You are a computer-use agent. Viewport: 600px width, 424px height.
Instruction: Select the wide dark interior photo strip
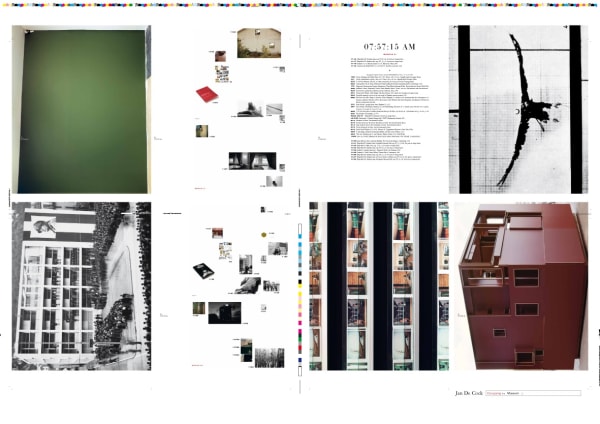pos(250,159)
